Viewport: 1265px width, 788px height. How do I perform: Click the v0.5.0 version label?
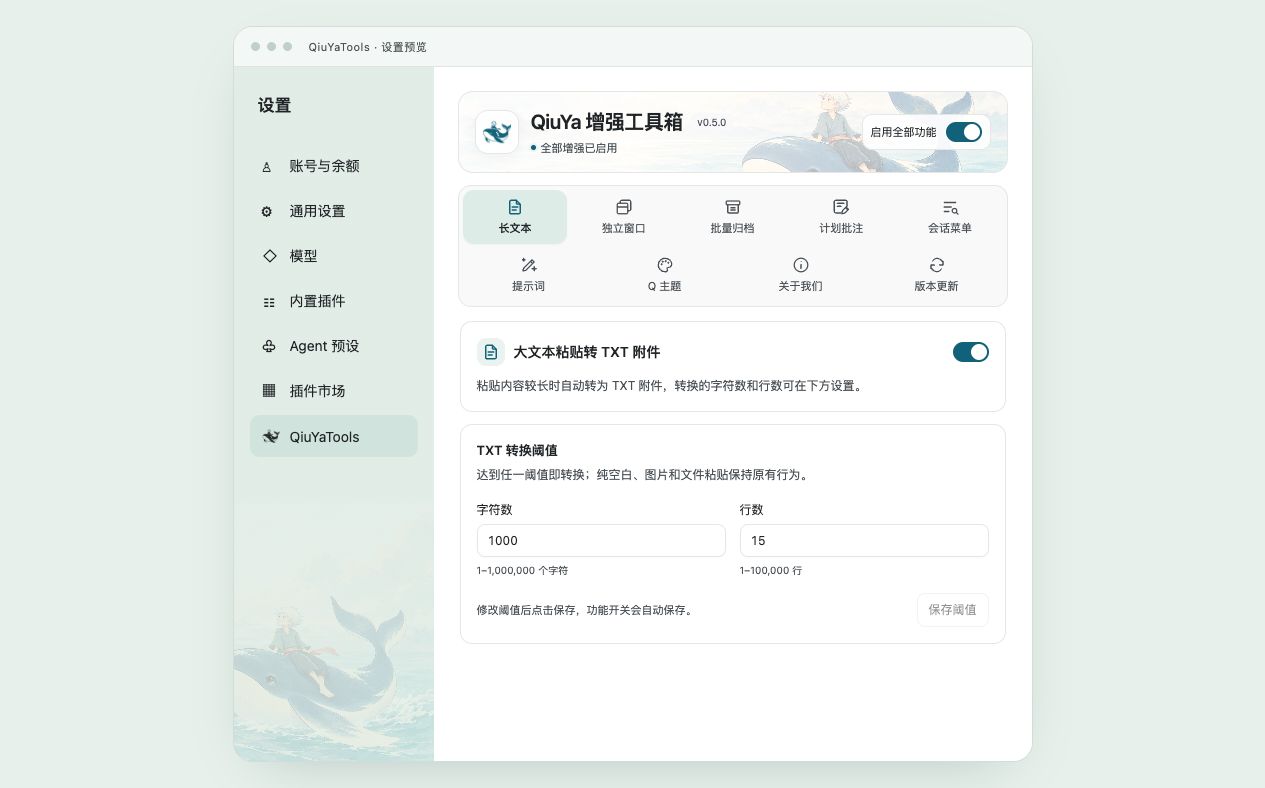pyautogui.click(x=712, y=122)
